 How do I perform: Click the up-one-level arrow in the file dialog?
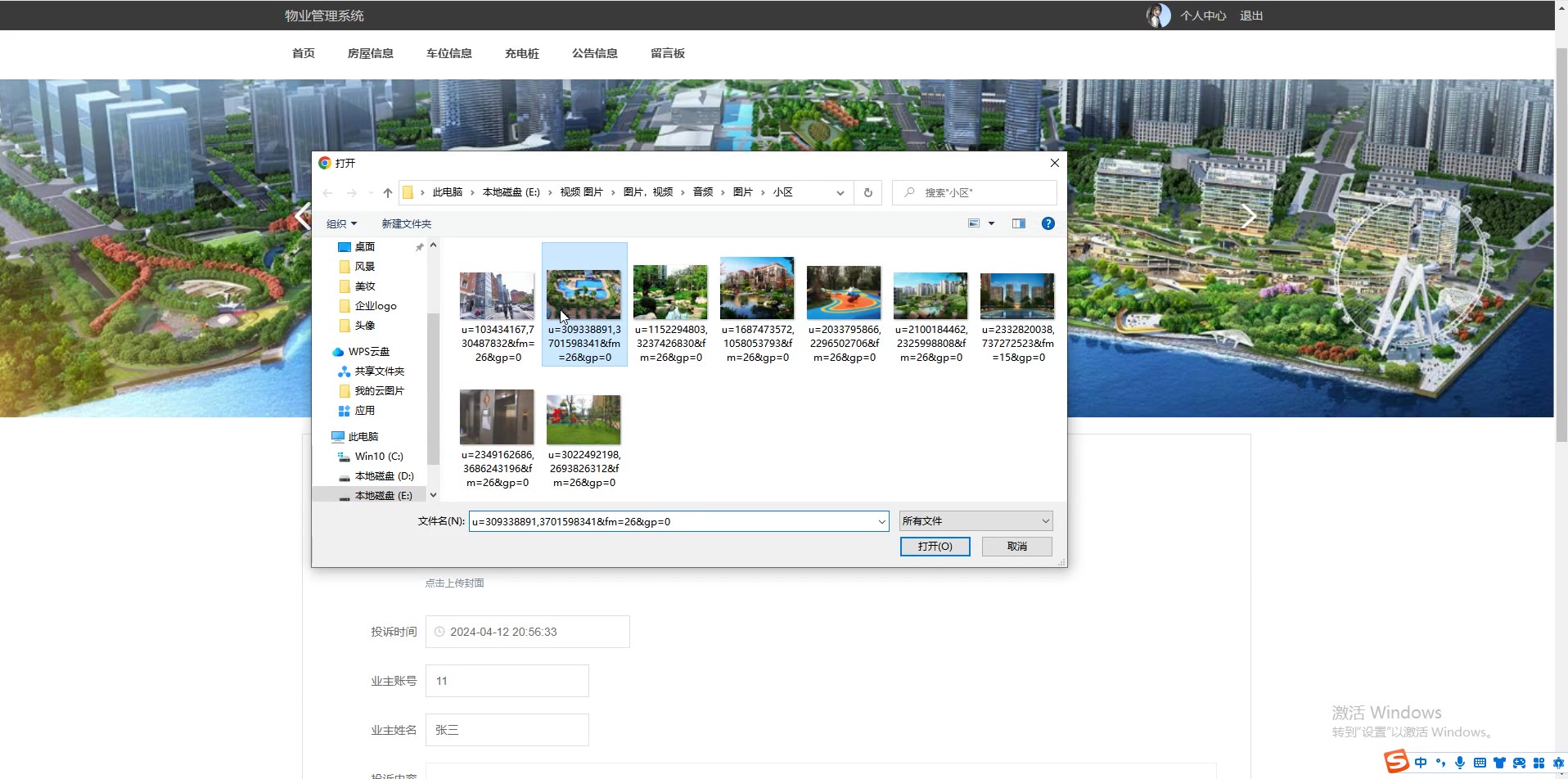[387, 193]
